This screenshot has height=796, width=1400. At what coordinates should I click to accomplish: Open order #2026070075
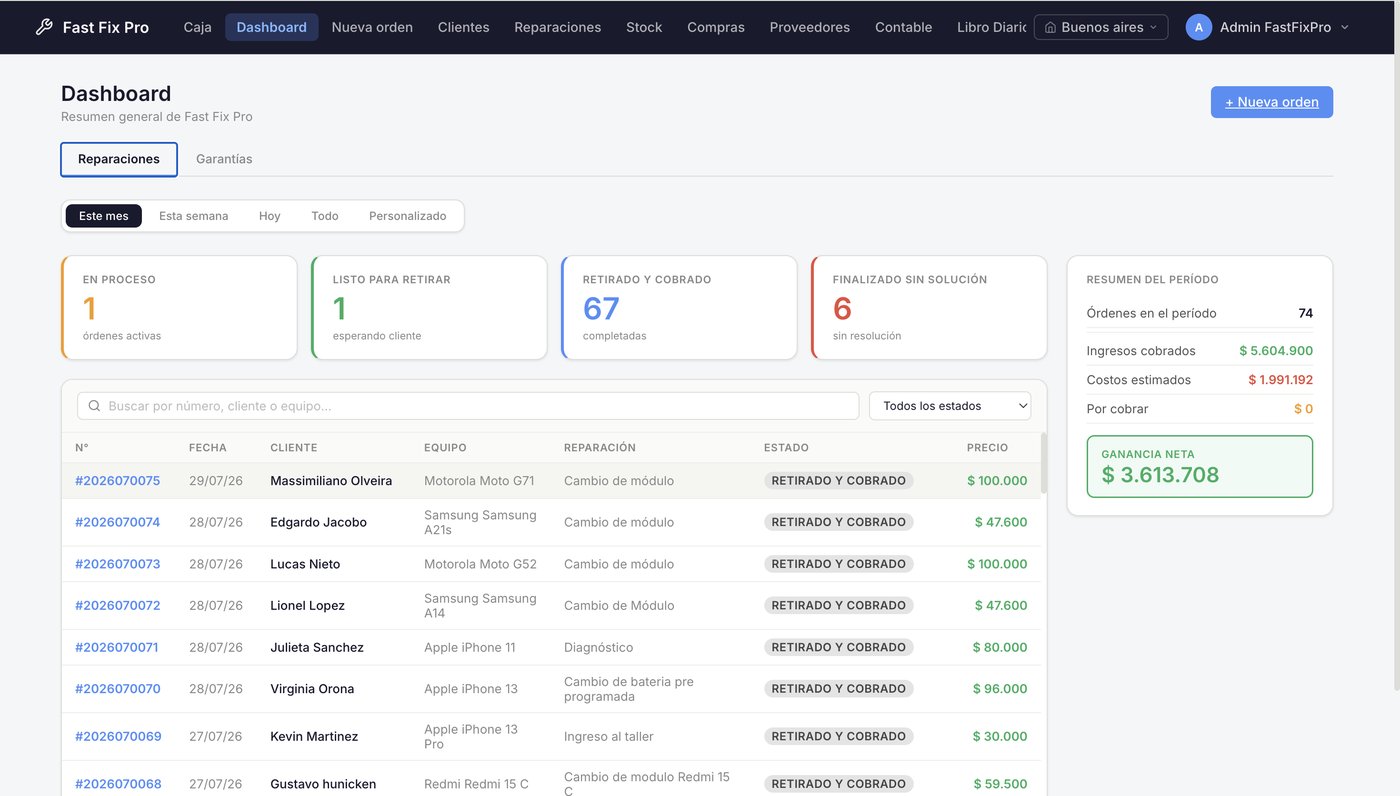point(118,481)
